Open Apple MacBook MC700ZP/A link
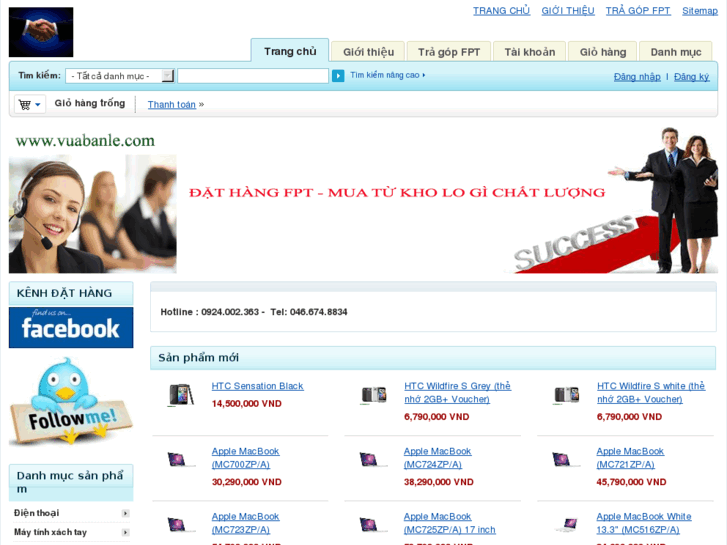This screenshot has height=545, width=727. point(246,458)
